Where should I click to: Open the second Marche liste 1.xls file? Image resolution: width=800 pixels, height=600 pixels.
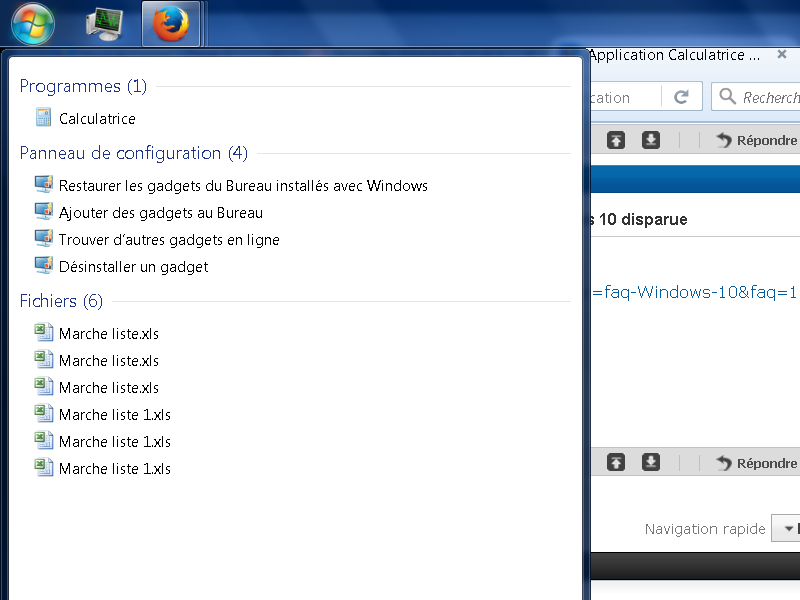coord(115,442)
